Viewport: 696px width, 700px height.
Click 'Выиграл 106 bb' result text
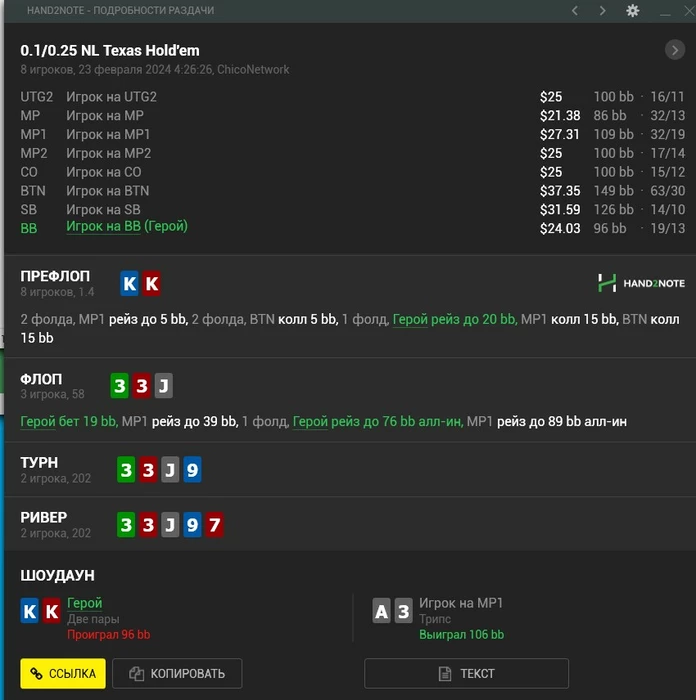[x=461, y=634]
